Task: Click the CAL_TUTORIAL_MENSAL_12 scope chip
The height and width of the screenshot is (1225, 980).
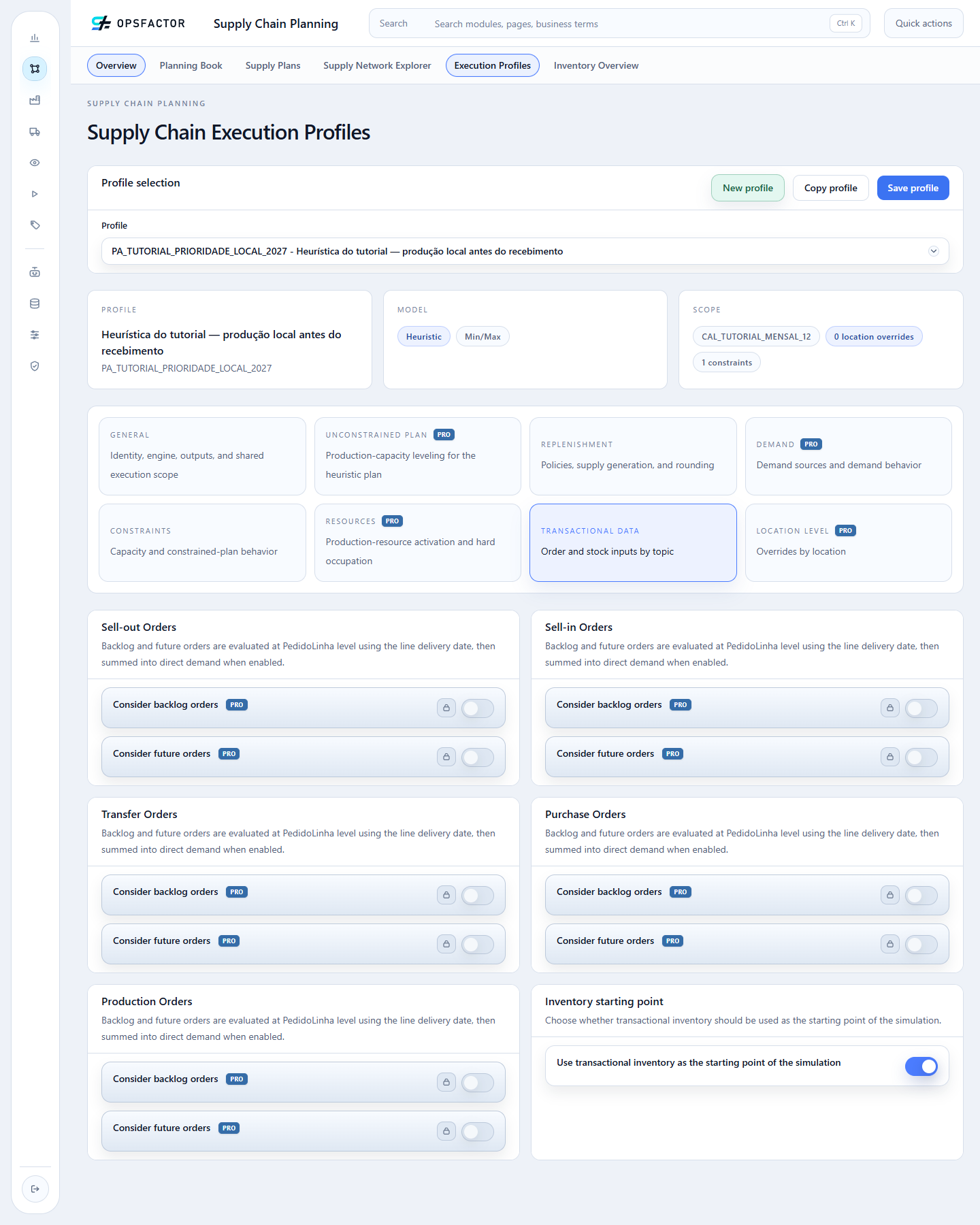Action: pyautogui.click(x=756, y=336)
